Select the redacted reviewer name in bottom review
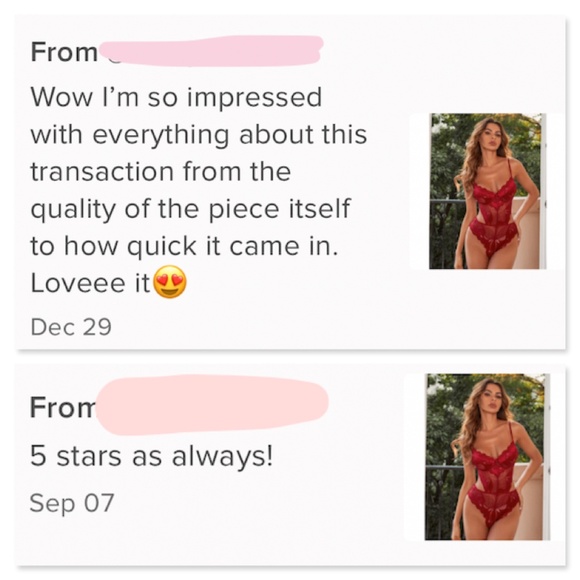The height and width of the screenshot is (580, 580). tap(213, 405)
